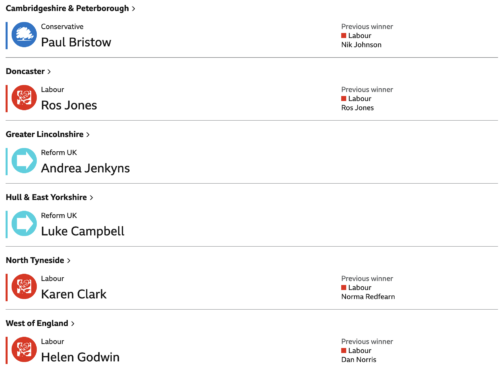
Task: Click the Conservative tree logo beside Paul Bristow
Action: (x=24, y=35)
